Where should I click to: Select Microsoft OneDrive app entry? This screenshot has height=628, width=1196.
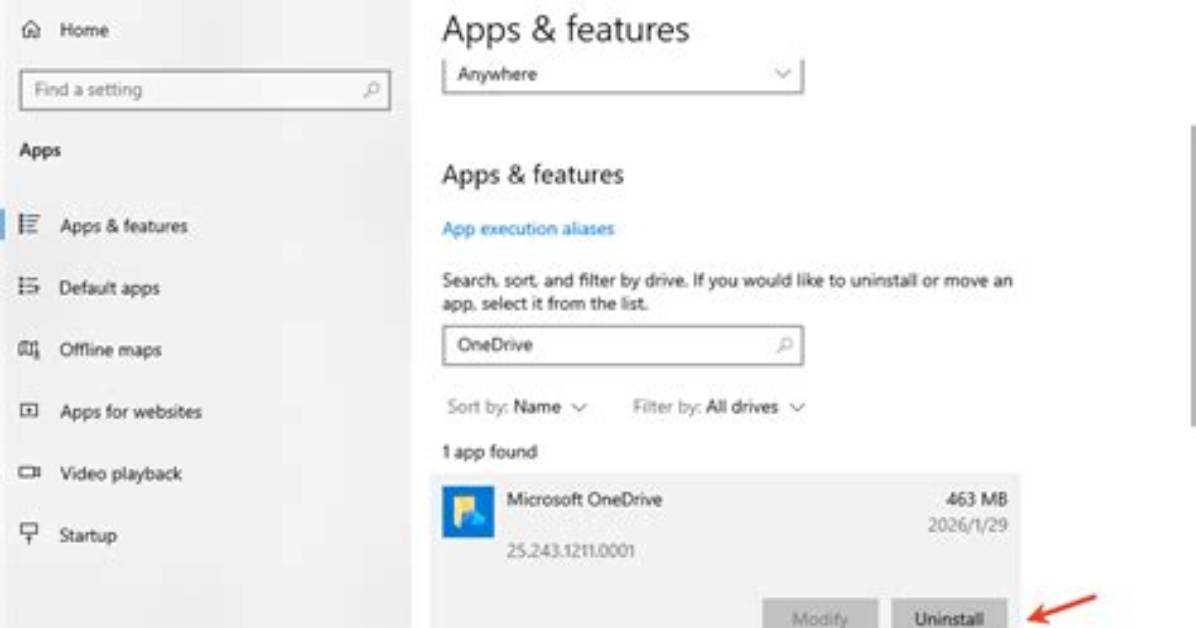pos(725,549)
